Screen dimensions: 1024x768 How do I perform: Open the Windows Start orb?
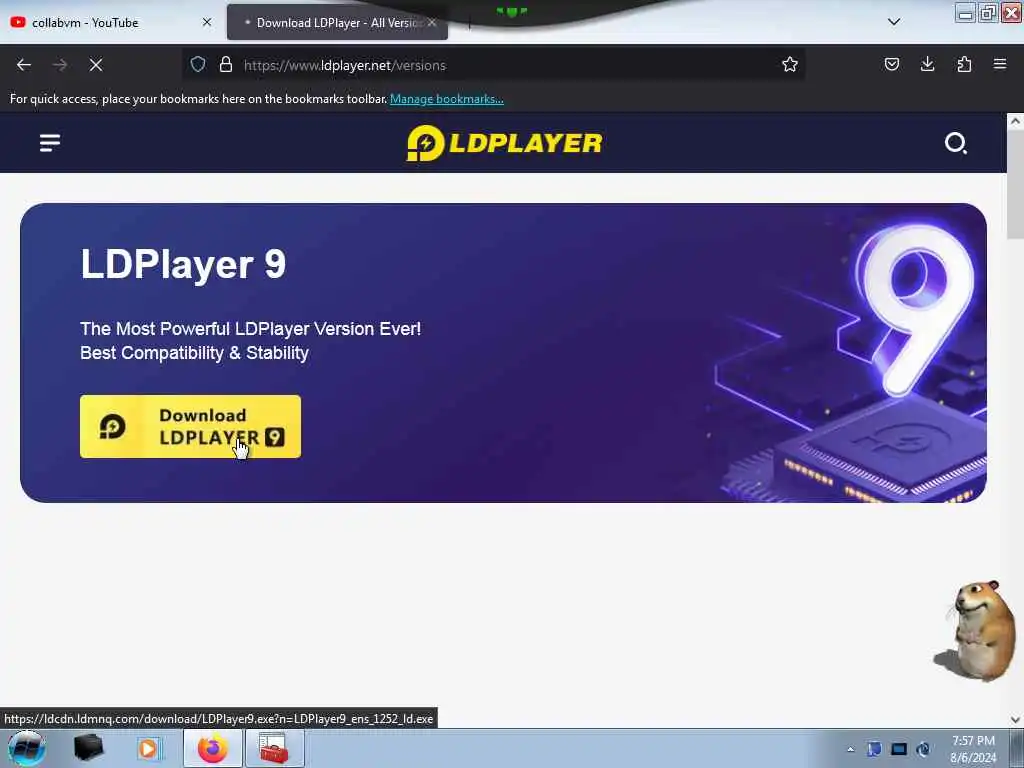(26, 748)
